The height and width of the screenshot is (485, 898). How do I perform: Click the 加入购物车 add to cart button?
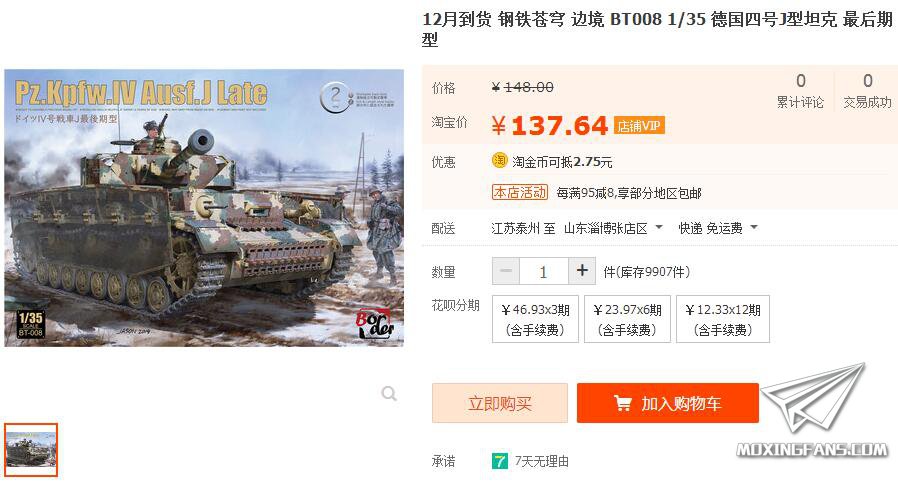(x=668, y=403)
